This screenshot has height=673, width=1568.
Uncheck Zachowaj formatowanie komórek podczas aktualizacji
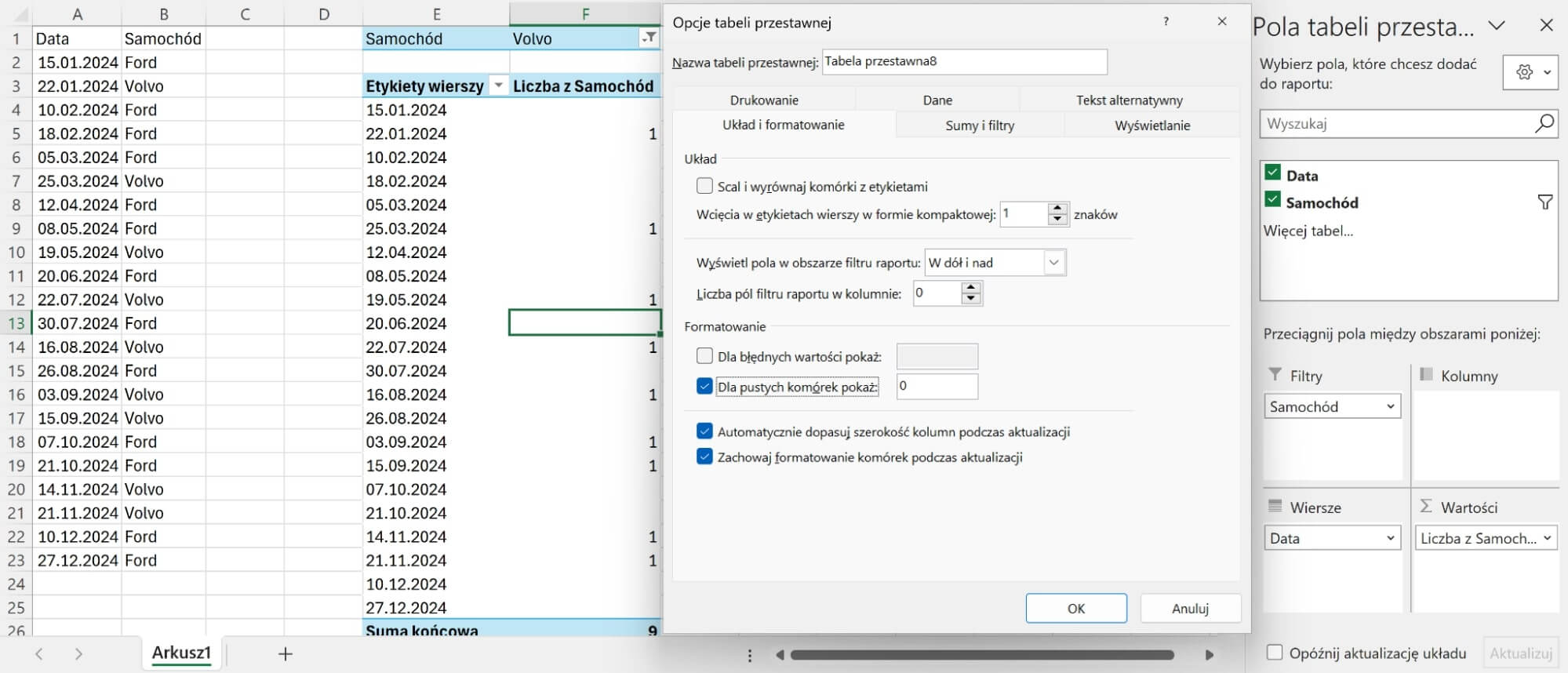[x=704, y=457]
